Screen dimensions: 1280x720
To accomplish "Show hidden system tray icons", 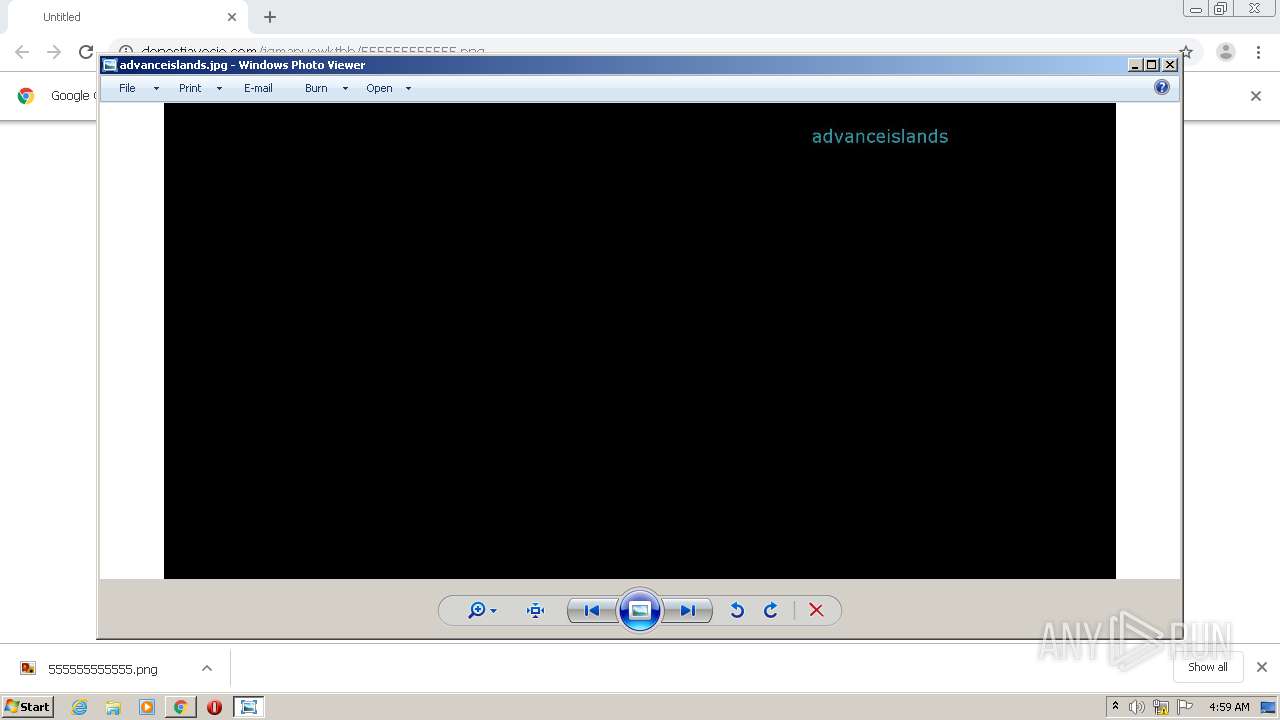I will coord(1115,707).
